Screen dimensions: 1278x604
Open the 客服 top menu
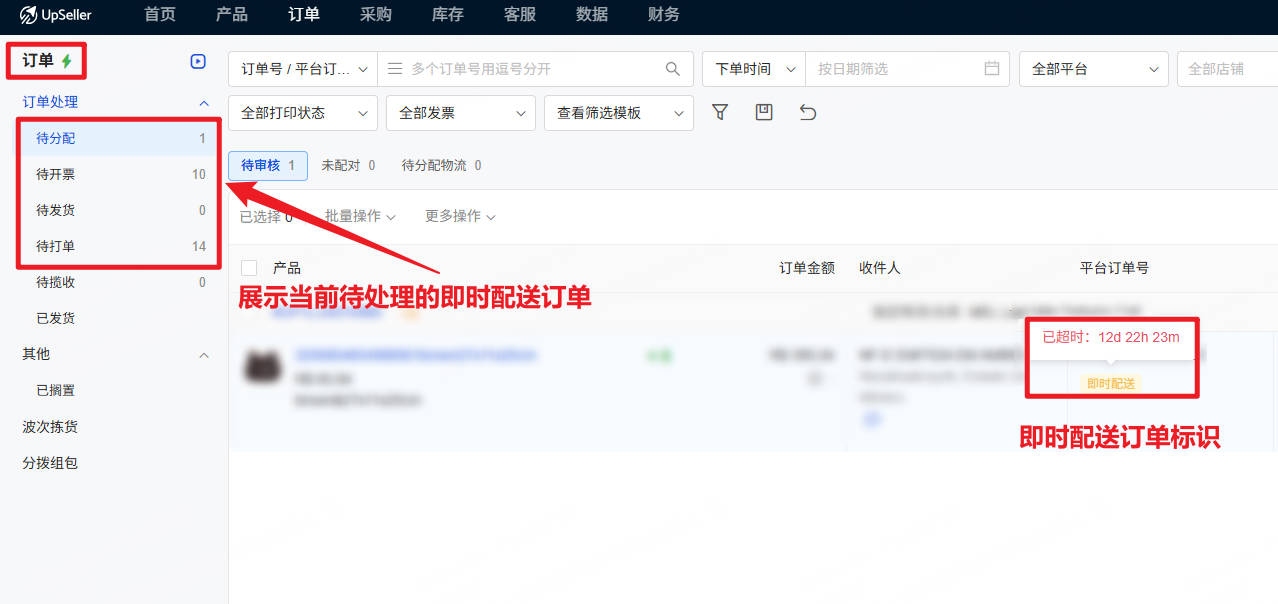pyautogui.click(x=519, y=15)
